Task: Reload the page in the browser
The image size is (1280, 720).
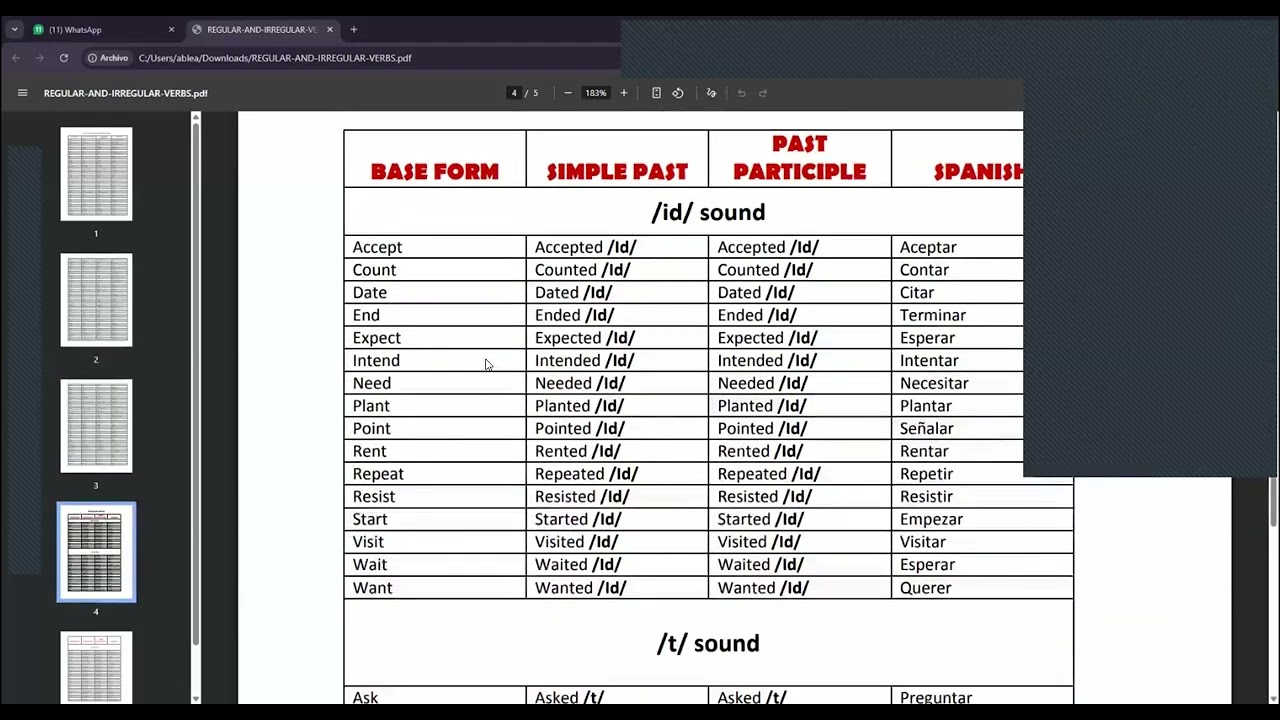Action: (x=64, y=58)
